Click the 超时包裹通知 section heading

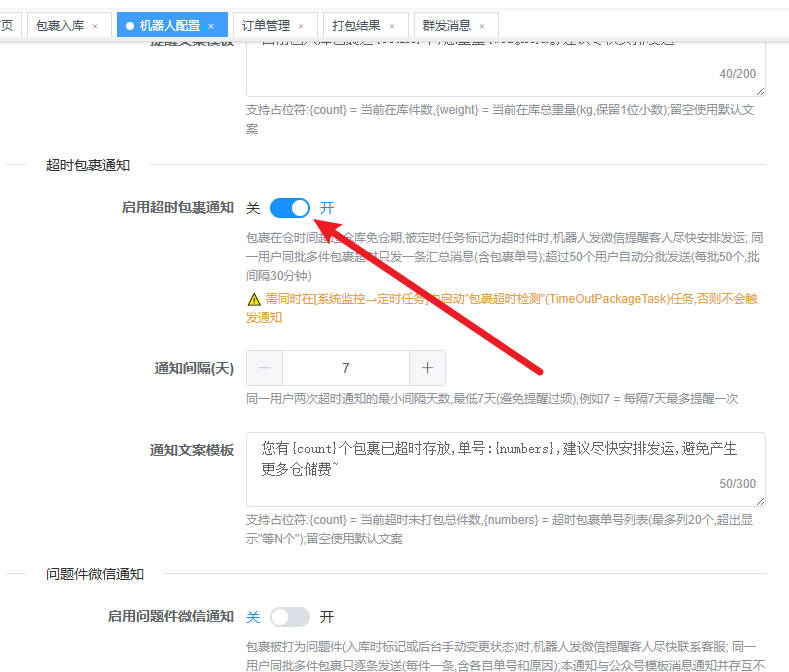click(x=88, y=165)
